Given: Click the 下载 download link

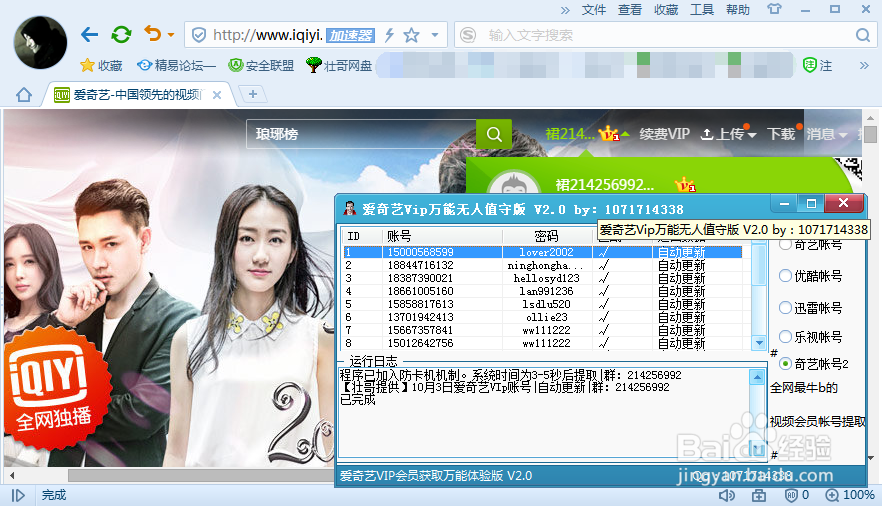Looking at the screenshot, I should coord(781,134).
